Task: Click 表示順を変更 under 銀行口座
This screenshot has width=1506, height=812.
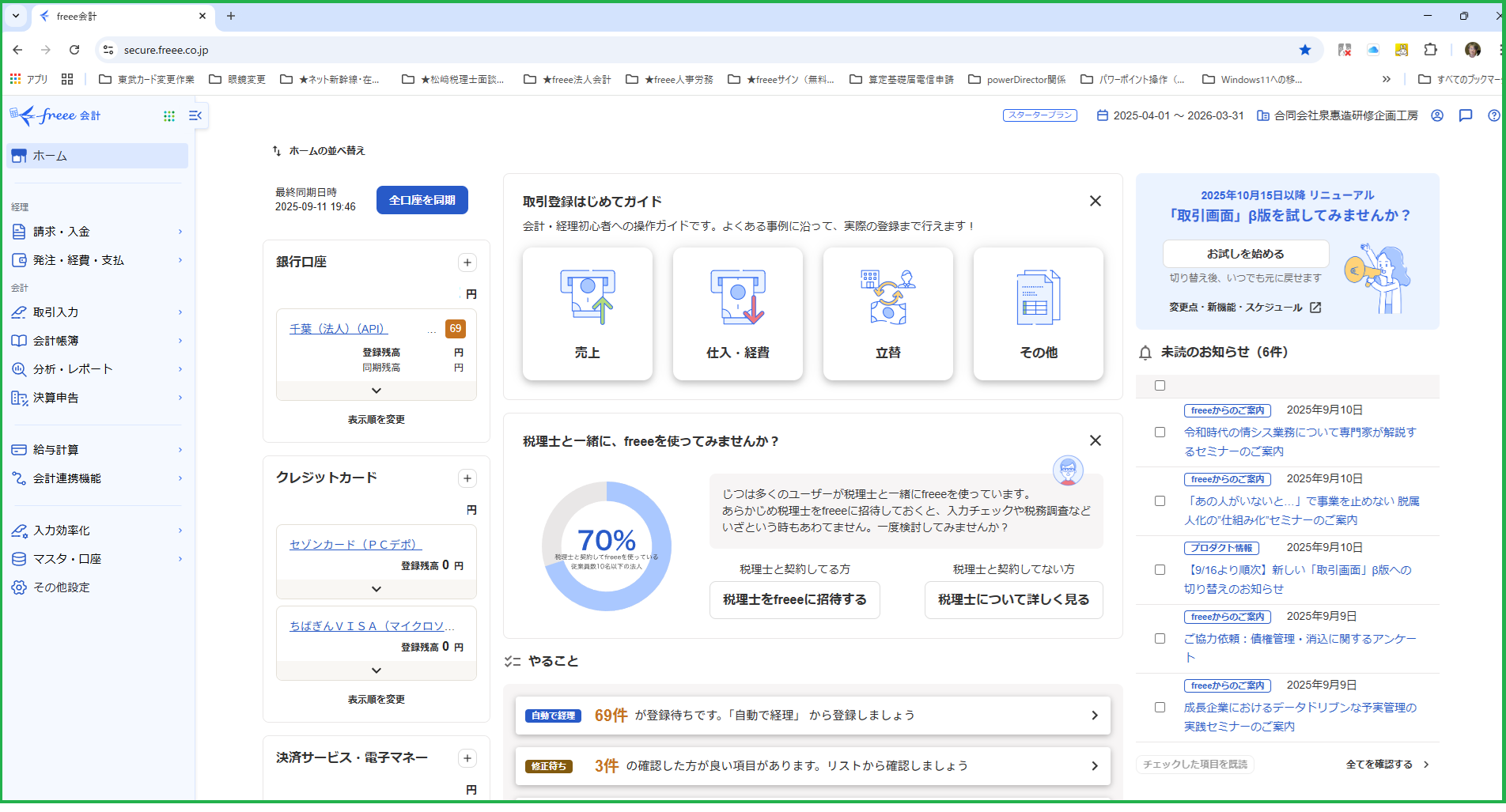Action: click(x=376, y=420)
